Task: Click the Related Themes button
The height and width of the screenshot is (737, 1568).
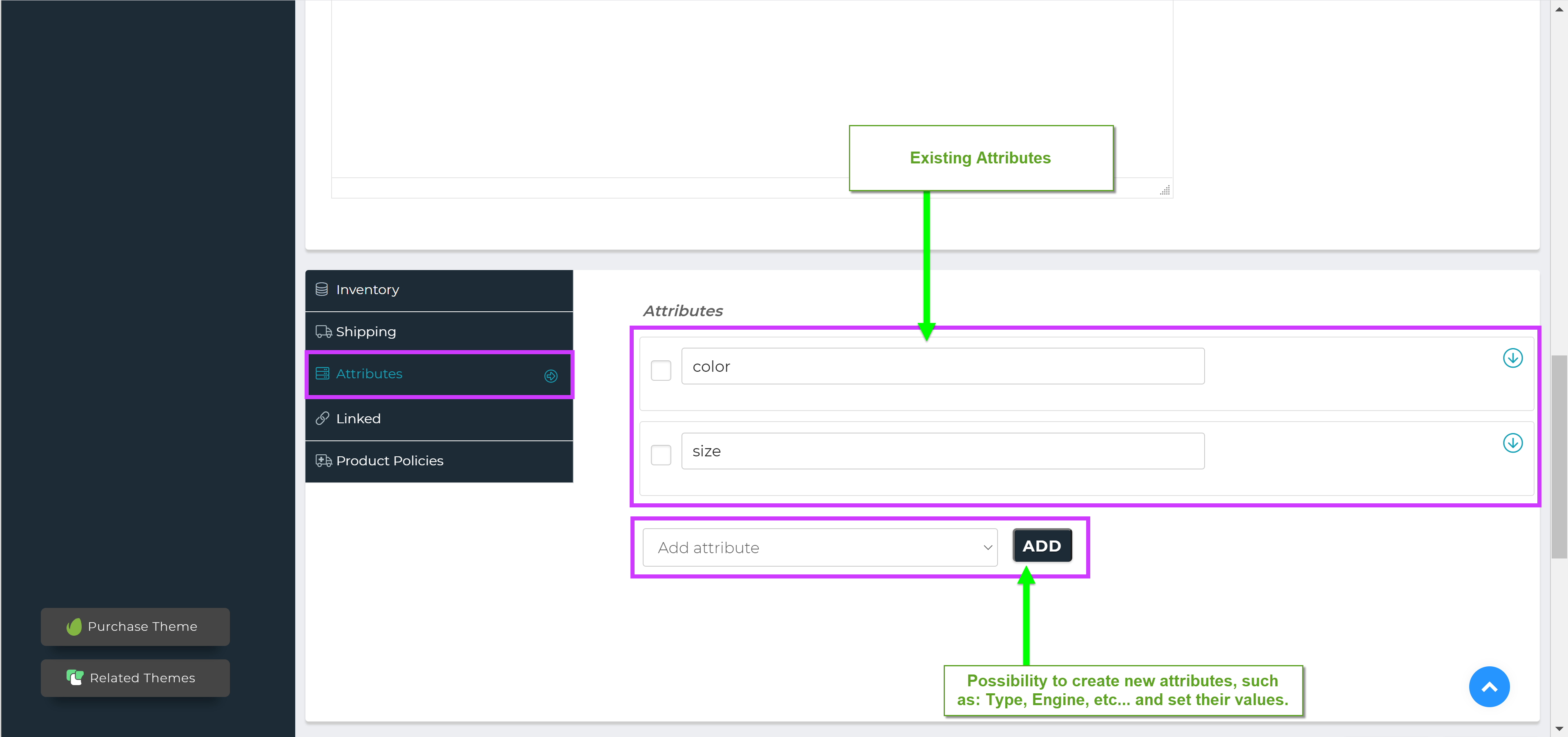Action: pos(135,678)
